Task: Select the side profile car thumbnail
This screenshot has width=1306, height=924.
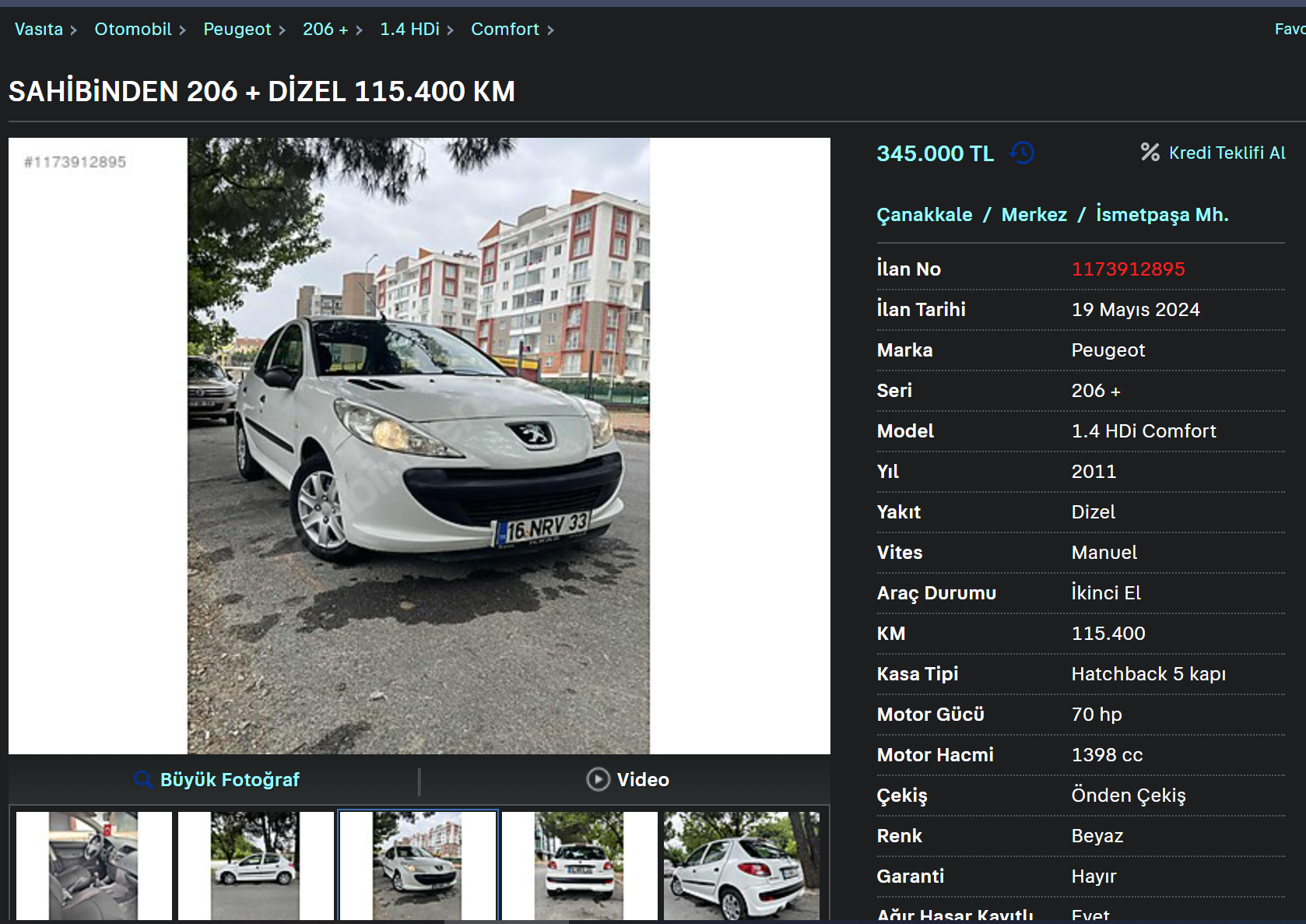Action: [x=256, y=866]
